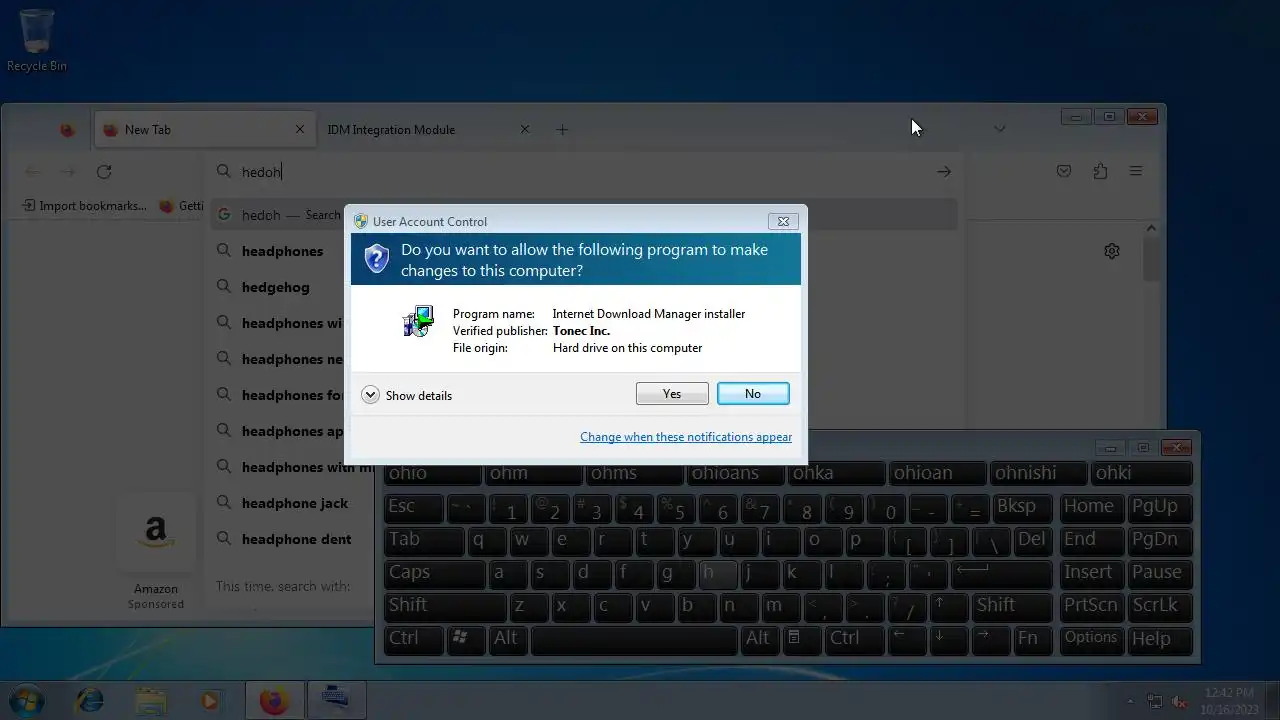Viewport: 1280px width, 720px height.
Task: Click the Import bookmarks toolbar button
Action: click(x=84, y=206)
